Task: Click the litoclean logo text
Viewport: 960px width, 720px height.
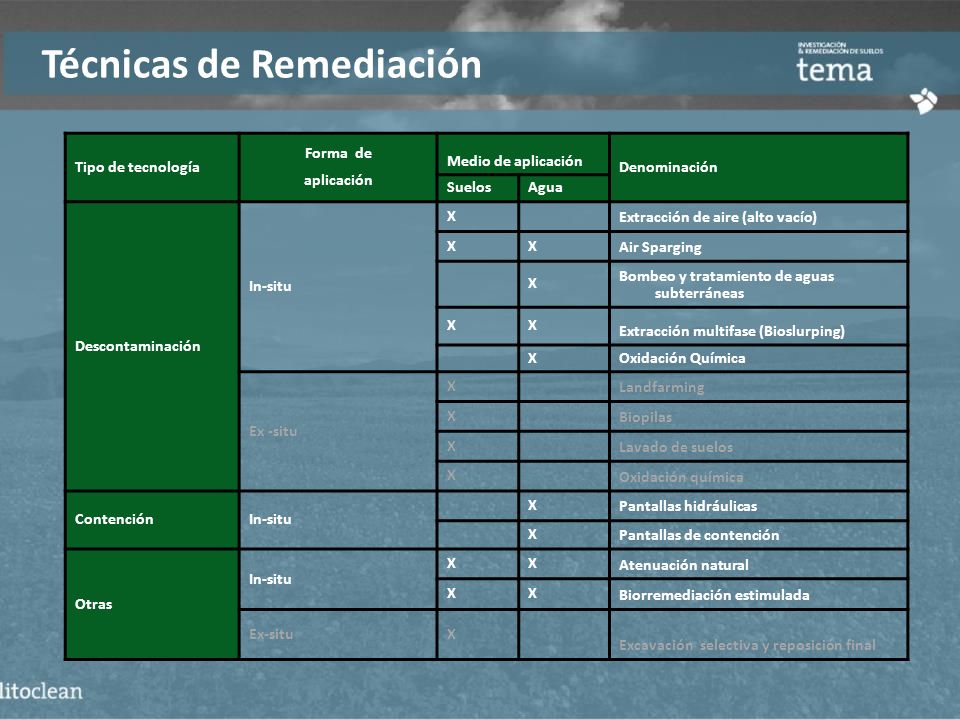Action: (40, 691)
